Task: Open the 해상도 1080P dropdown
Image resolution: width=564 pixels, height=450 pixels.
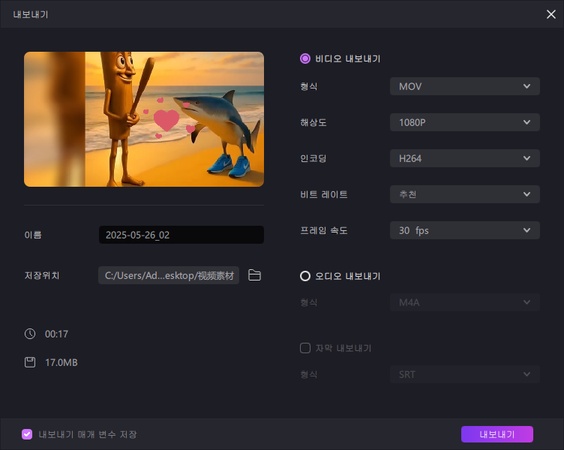Action: tap(465, 122)
